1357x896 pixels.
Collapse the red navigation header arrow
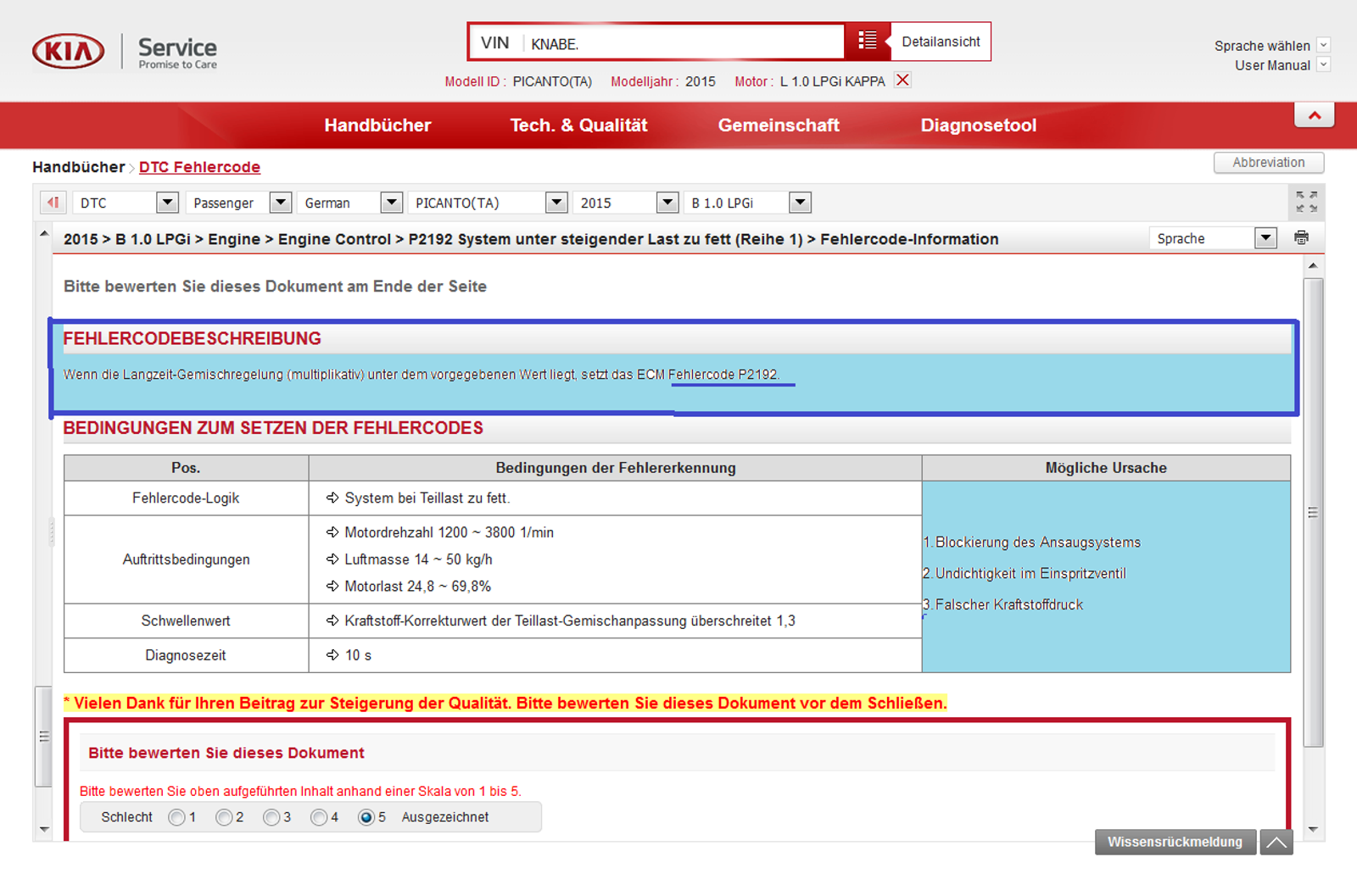1314,115
